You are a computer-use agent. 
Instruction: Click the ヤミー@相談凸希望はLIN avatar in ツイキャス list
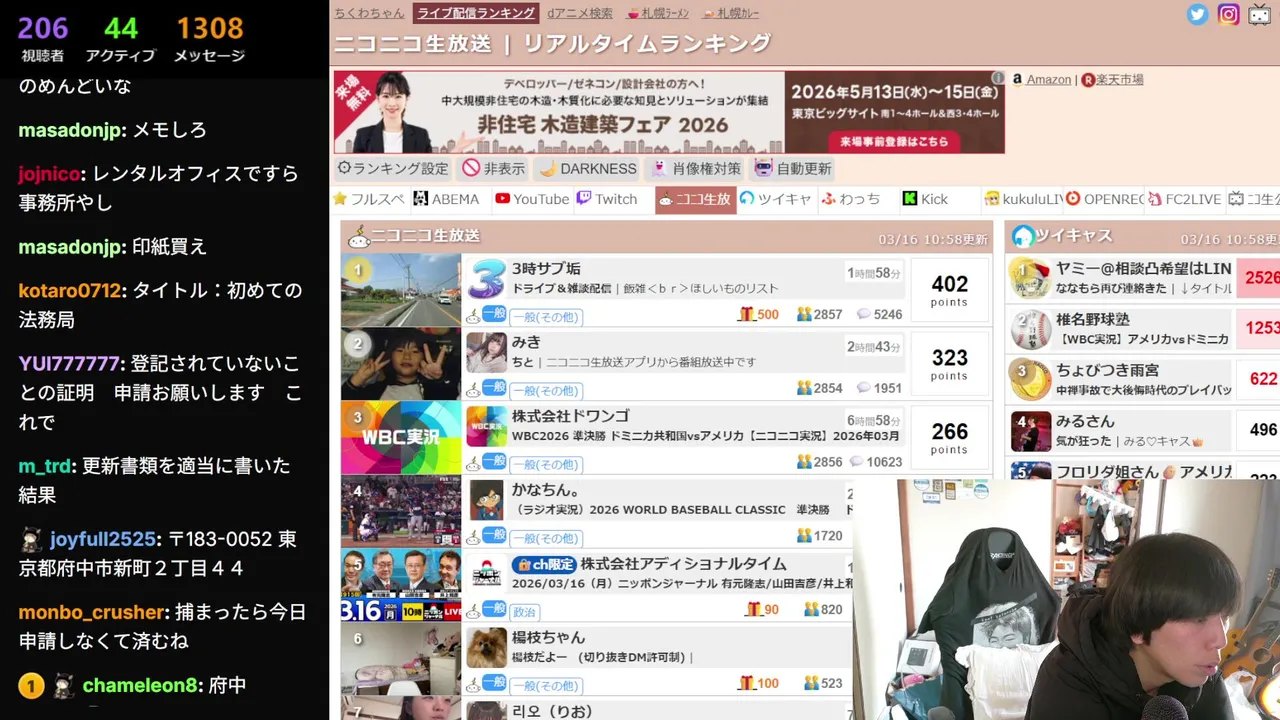click(1030, 278)
